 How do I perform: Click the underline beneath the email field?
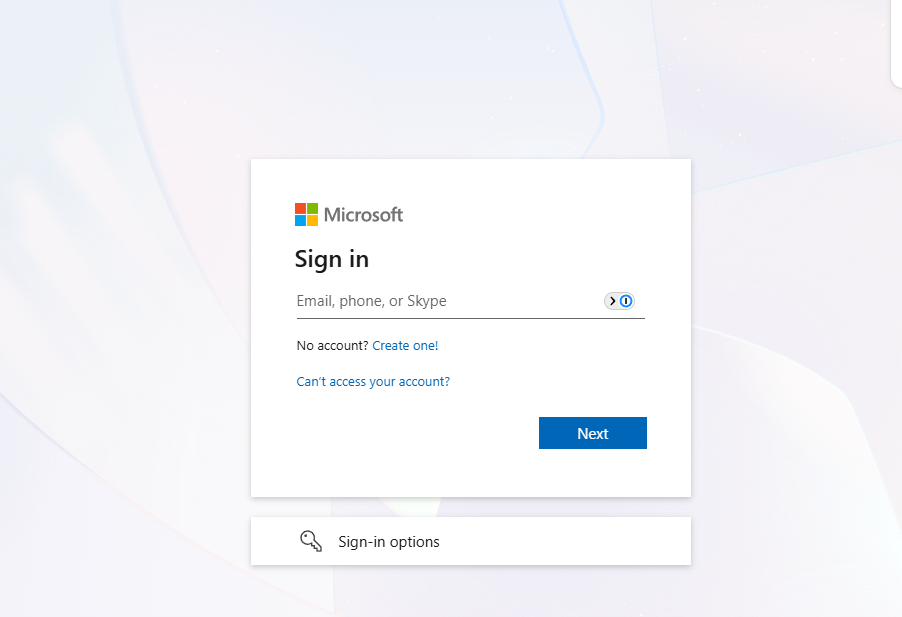pyautogui.click(x=471, y=318)
